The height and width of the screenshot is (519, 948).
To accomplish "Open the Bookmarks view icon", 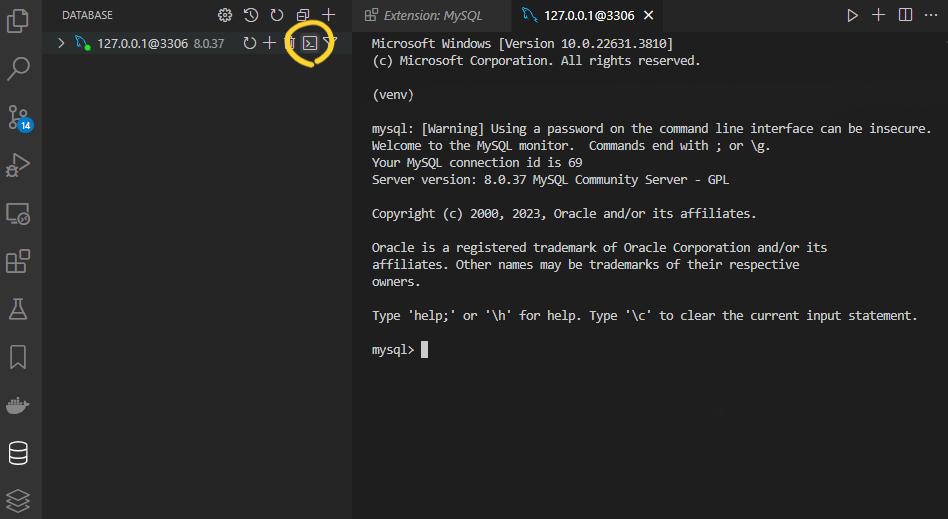I will click(x=18, y=357).
